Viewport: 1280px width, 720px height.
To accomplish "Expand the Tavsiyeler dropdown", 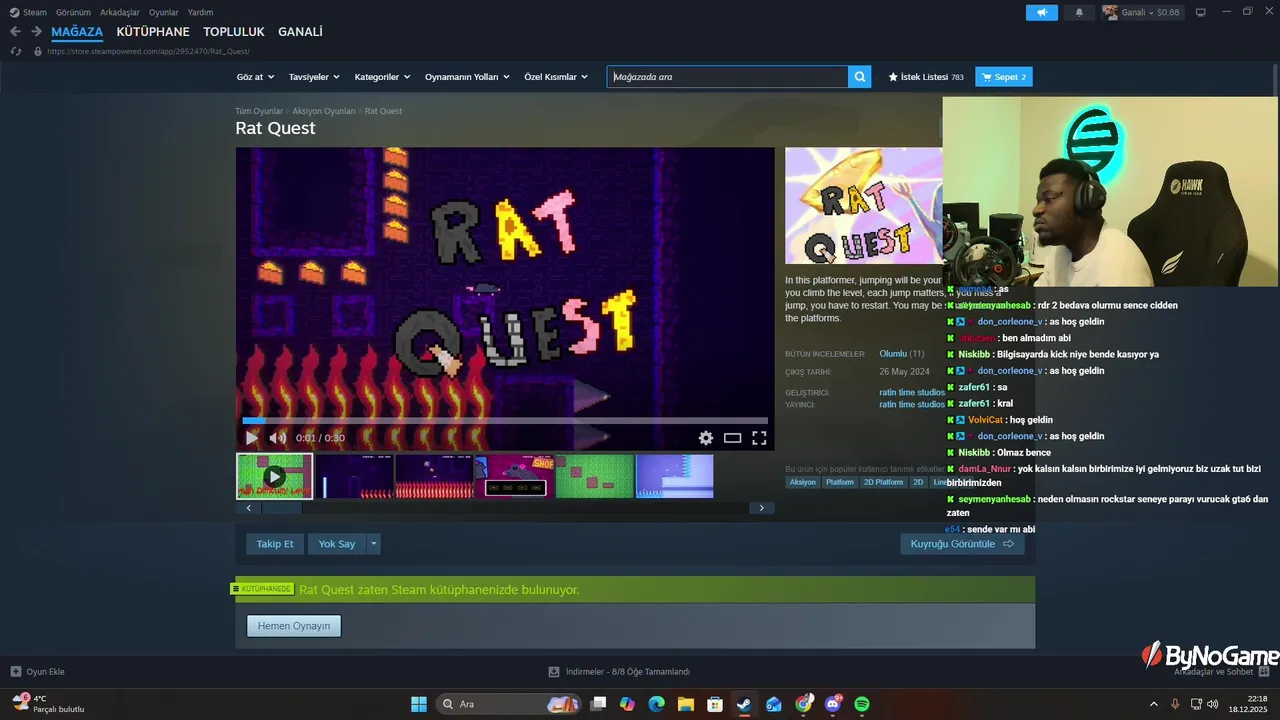I will [x=314, y=77].
